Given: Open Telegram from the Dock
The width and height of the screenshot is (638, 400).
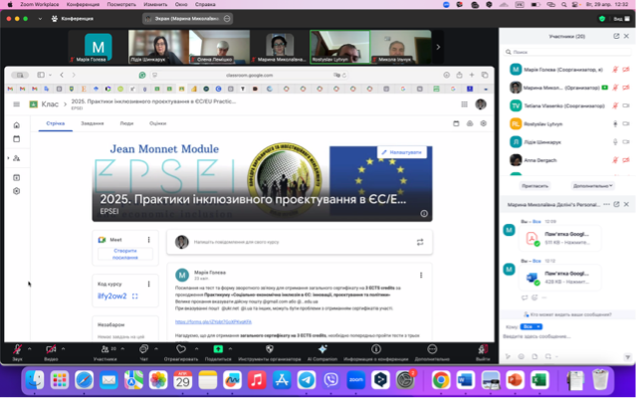Looking at the screenshot, I should click(306, 380).
